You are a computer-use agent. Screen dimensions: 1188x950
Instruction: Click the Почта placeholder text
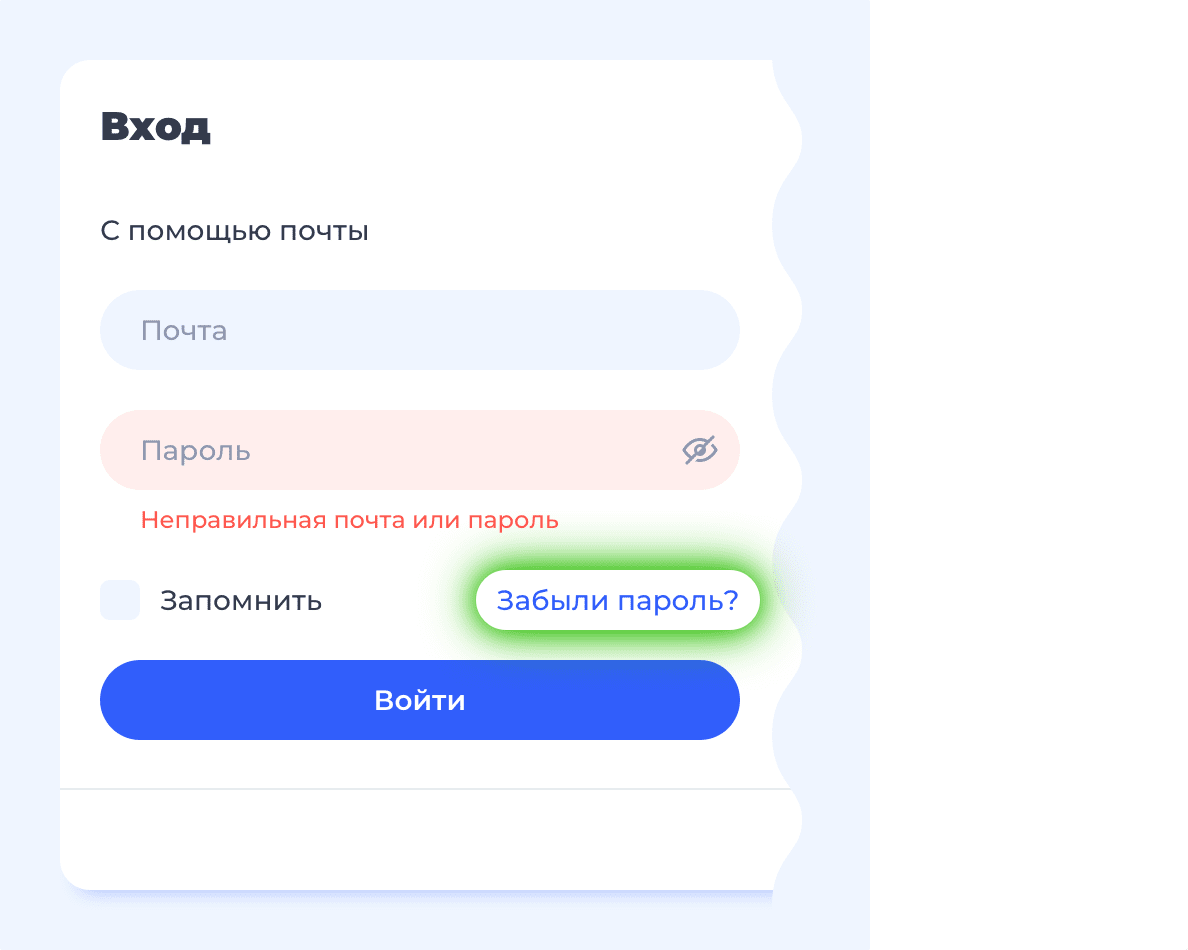184,331
